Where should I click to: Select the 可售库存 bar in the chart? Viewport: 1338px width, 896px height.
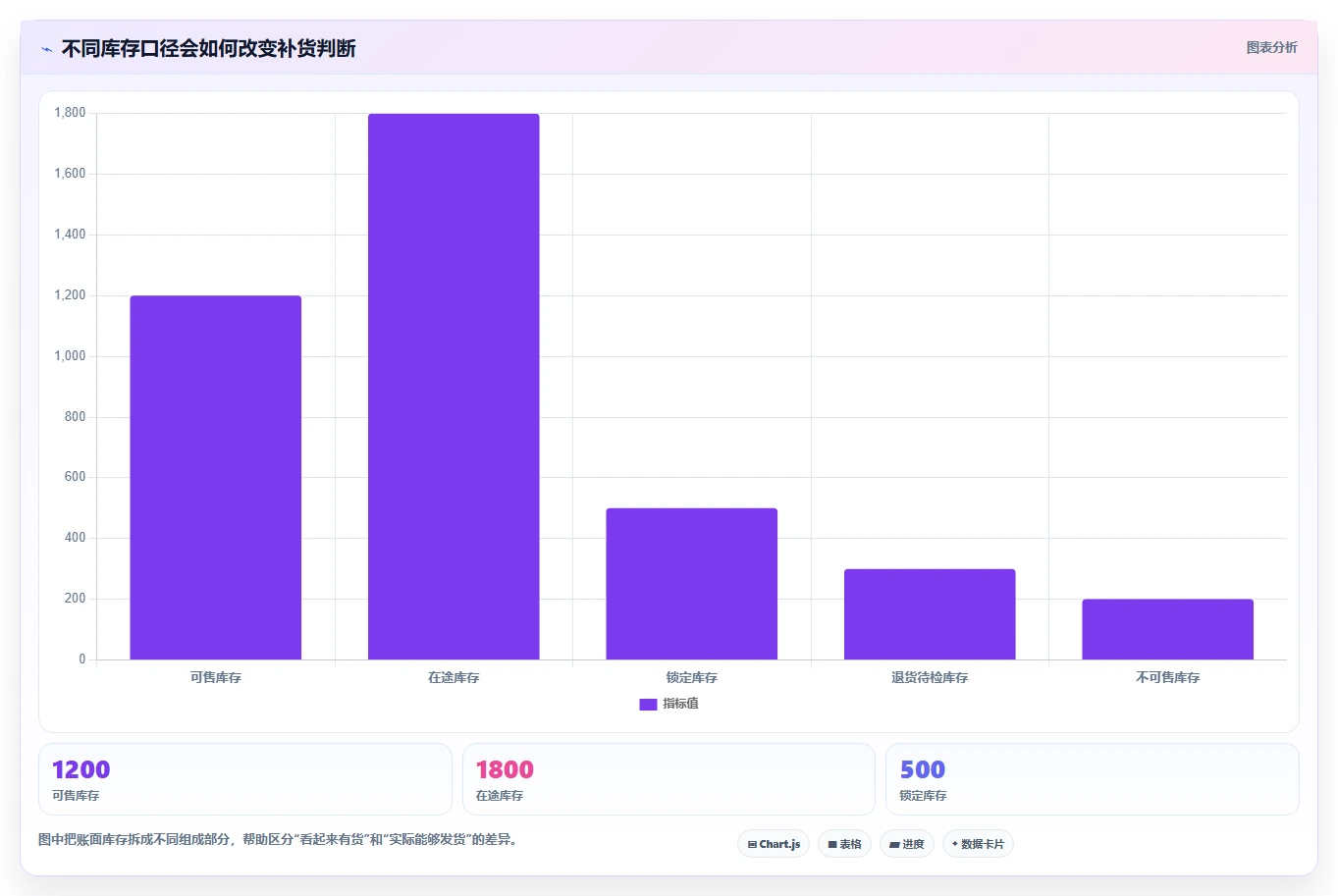(216, 478)
